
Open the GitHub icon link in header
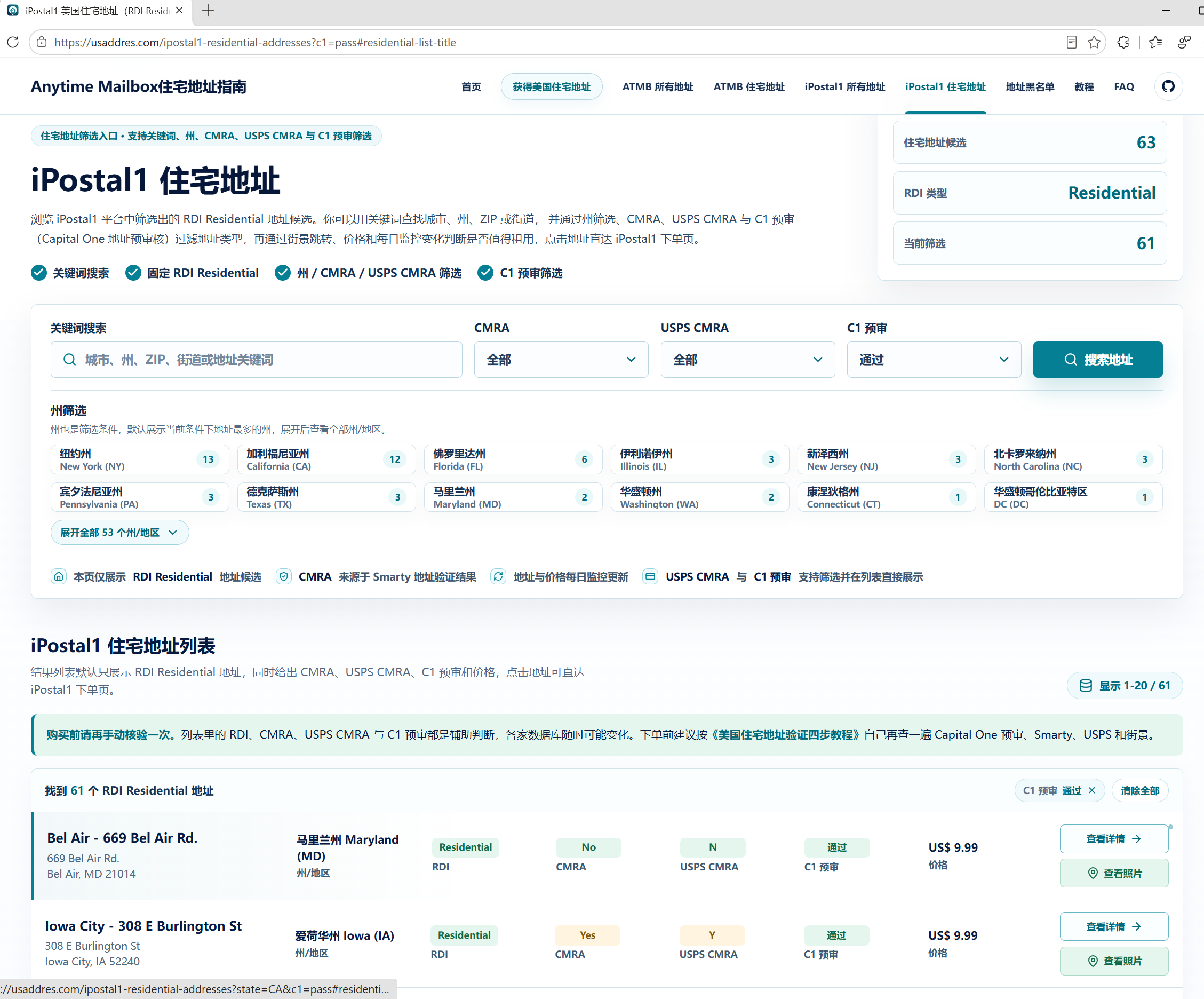[x=1168, y=86]
